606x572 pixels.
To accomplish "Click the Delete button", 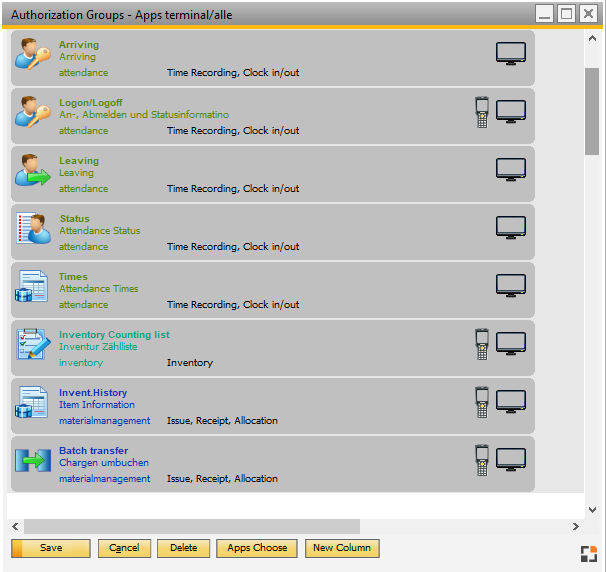I will point(183,548).
